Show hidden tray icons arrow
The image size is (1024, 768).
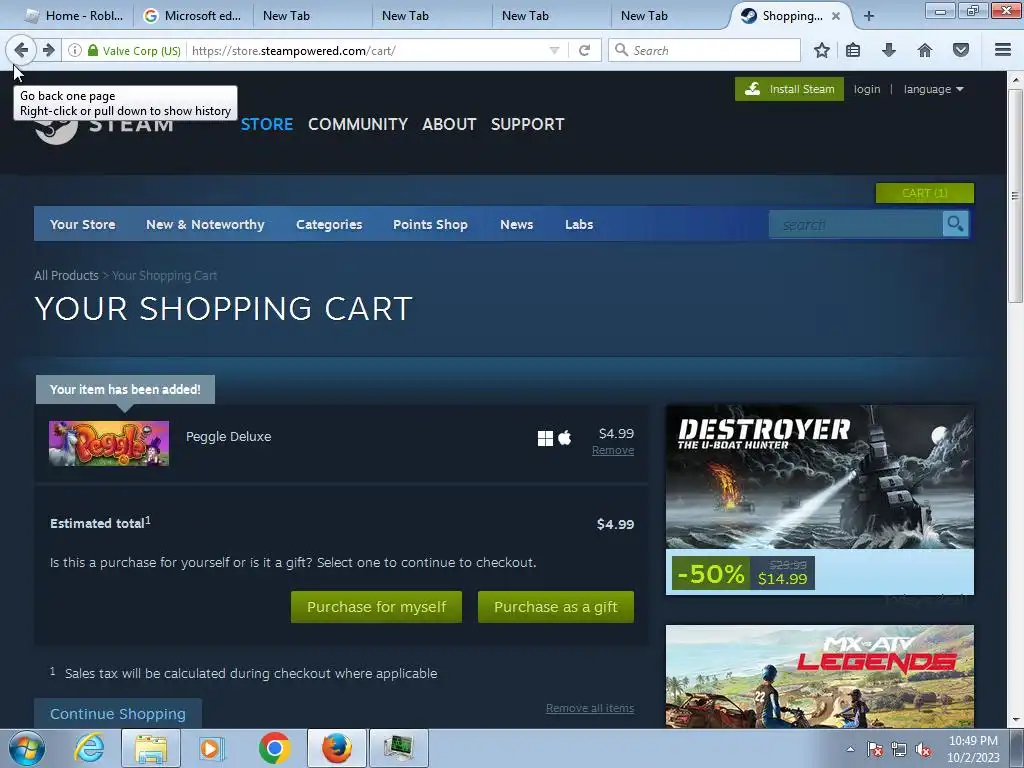(850, 750)
